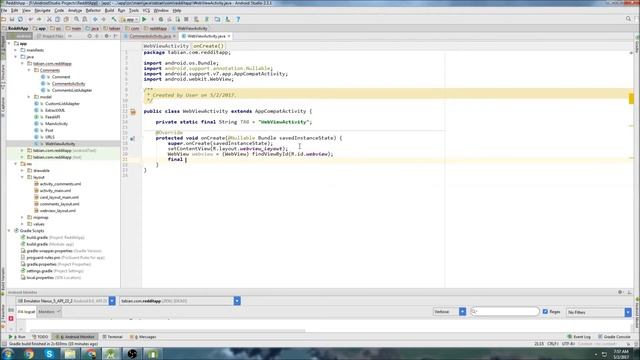Open the Gradle Console
Image resolution: width=640 pixels, height=360 pixels.
click(x=615, y=337)
